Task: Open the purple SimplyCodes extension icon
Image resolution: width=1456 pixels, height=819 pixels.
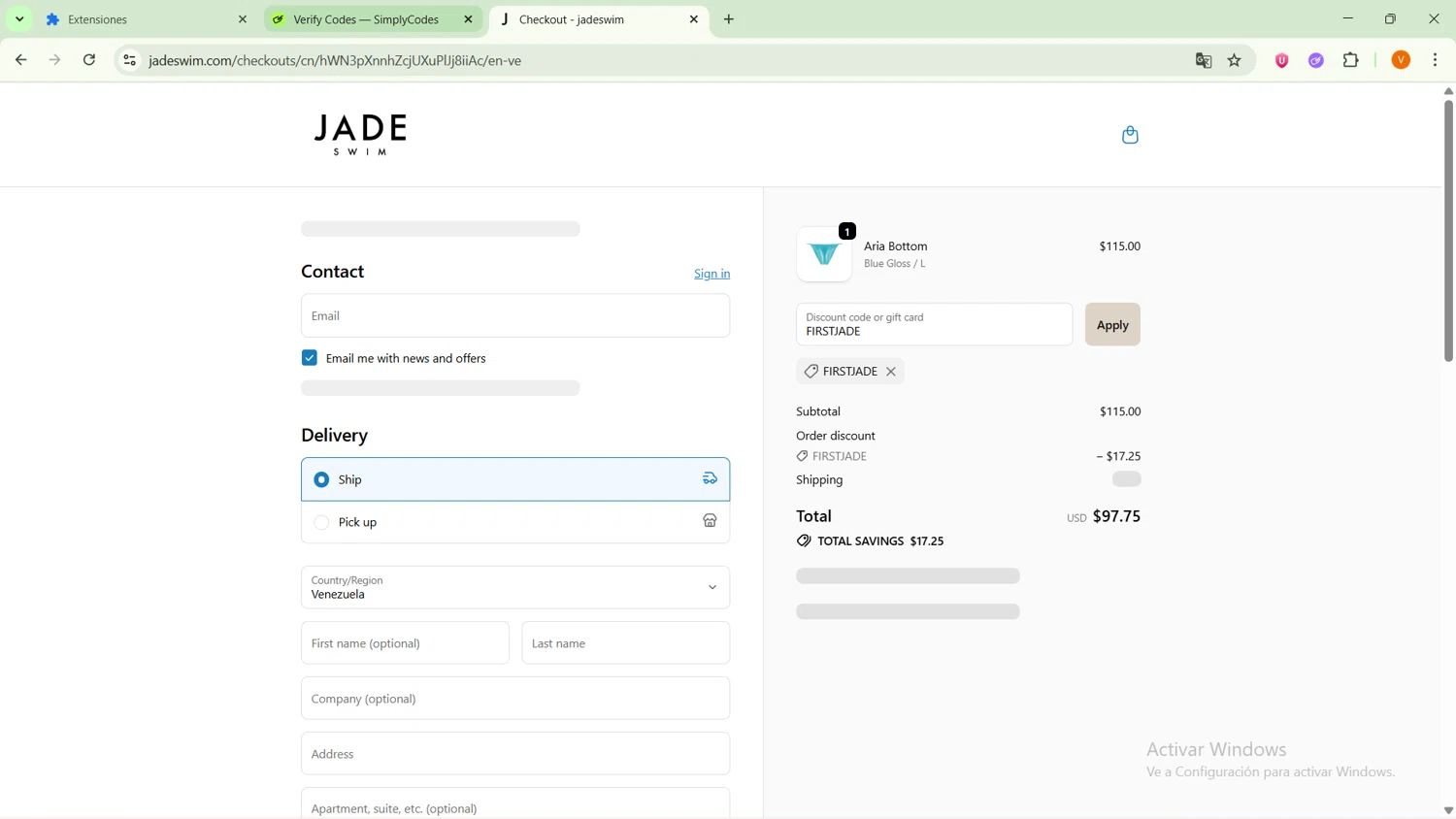Action: click(1316, 60)
